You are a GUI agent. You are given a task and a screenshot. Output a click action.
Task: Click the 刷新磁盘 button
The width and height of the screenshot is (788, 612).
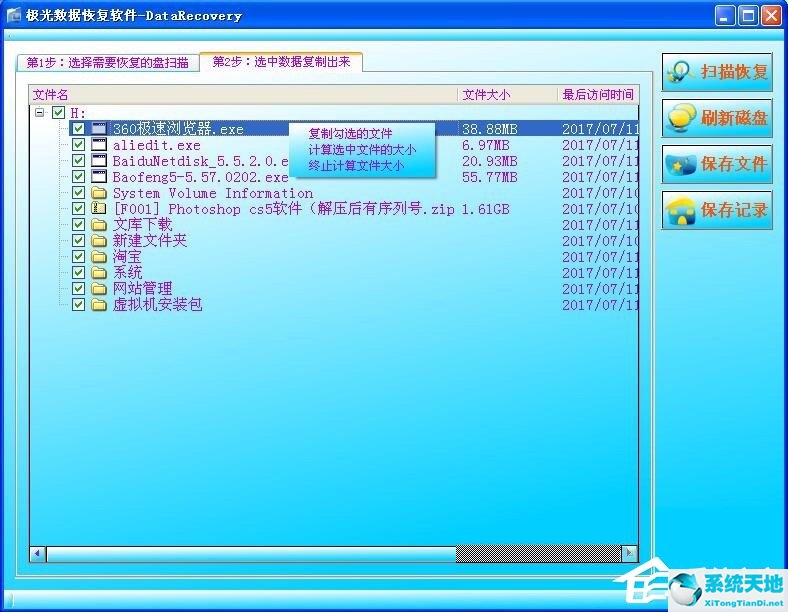717,118
